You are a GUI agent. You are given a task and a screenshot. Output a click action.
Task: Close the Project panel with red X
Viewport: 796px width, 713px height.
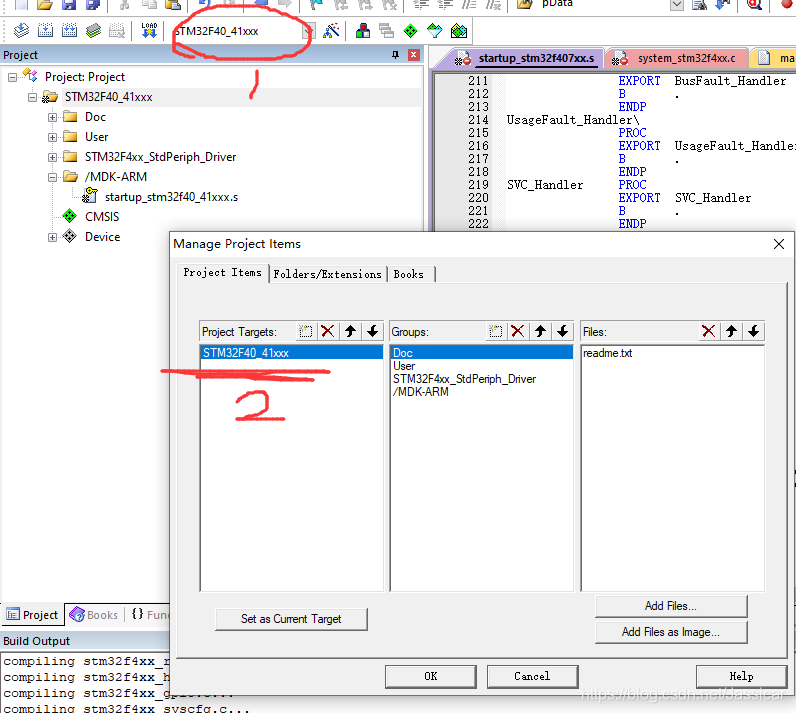(x=414, y=55)
